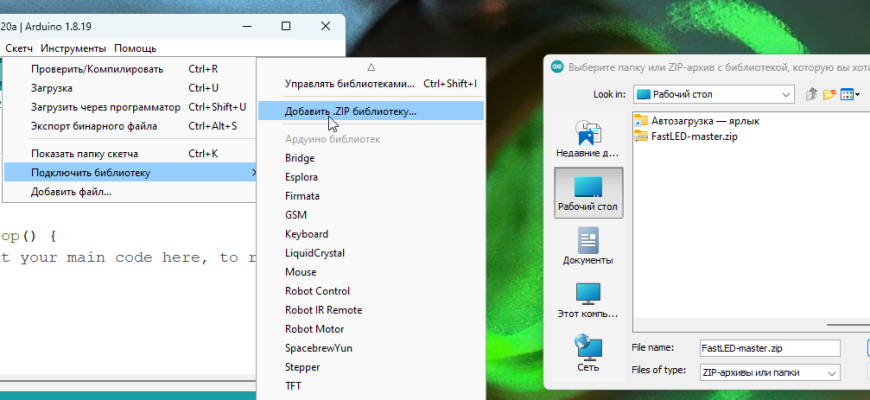Open Документы in the places sidebar
This screenshot has height=400, width=870.
click(588, 247)
